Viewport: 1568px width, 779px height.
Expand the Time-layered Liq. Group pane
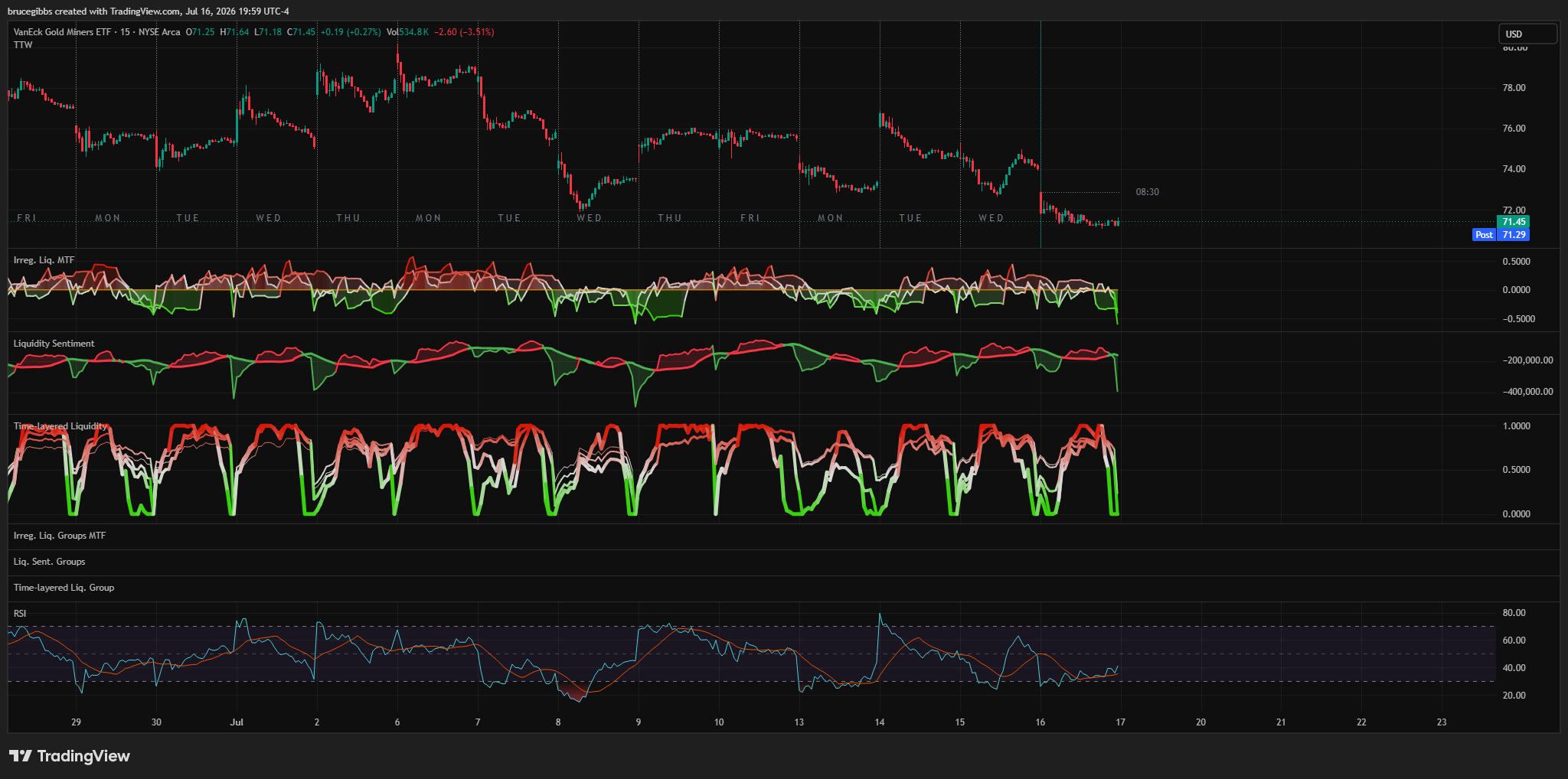(x=64, y=588)
